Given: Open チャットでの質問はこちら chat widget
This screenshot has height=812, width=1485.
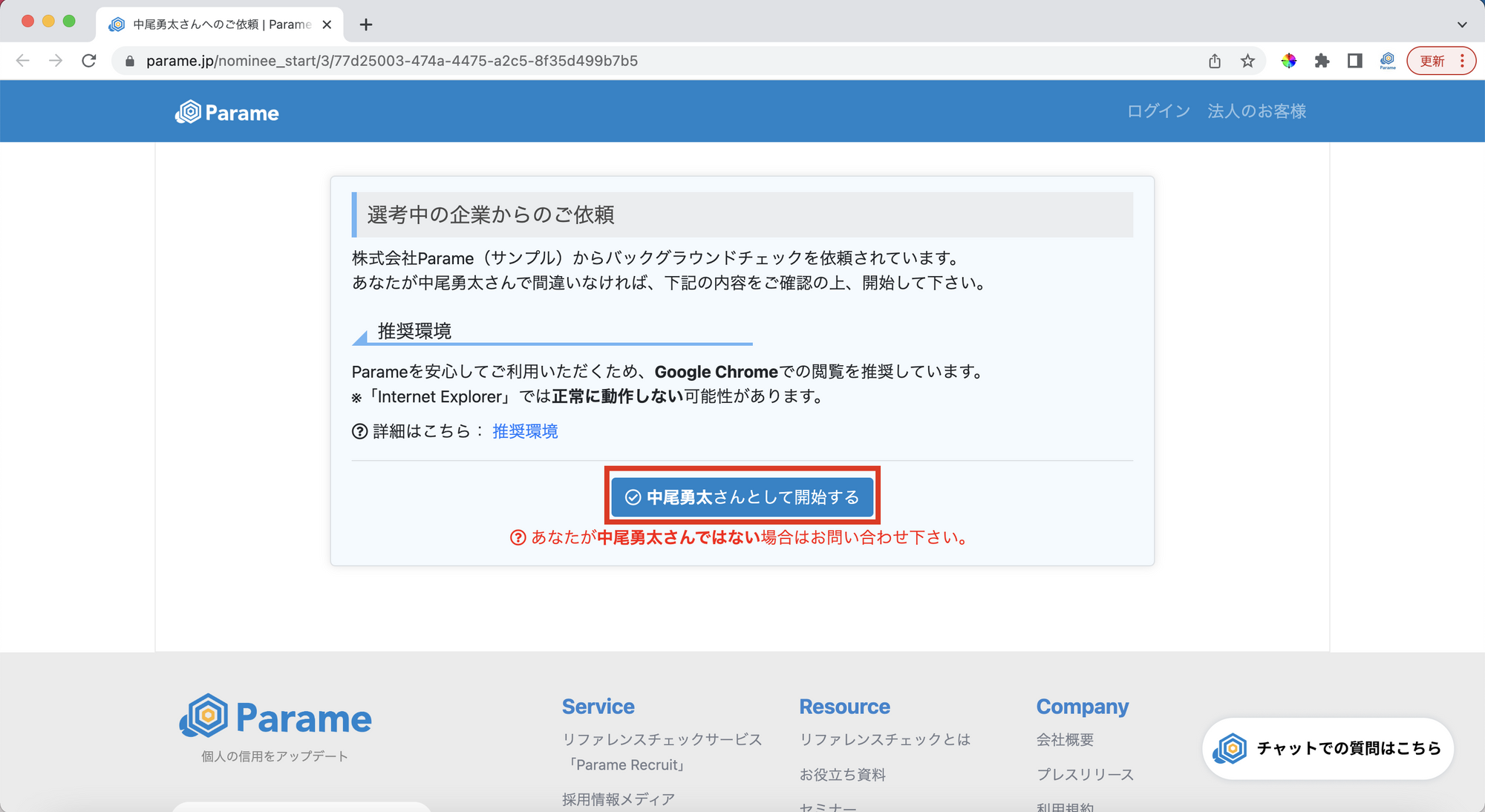Looking at the screenshot, I should pyautogui.click(x=1328, y=748).
